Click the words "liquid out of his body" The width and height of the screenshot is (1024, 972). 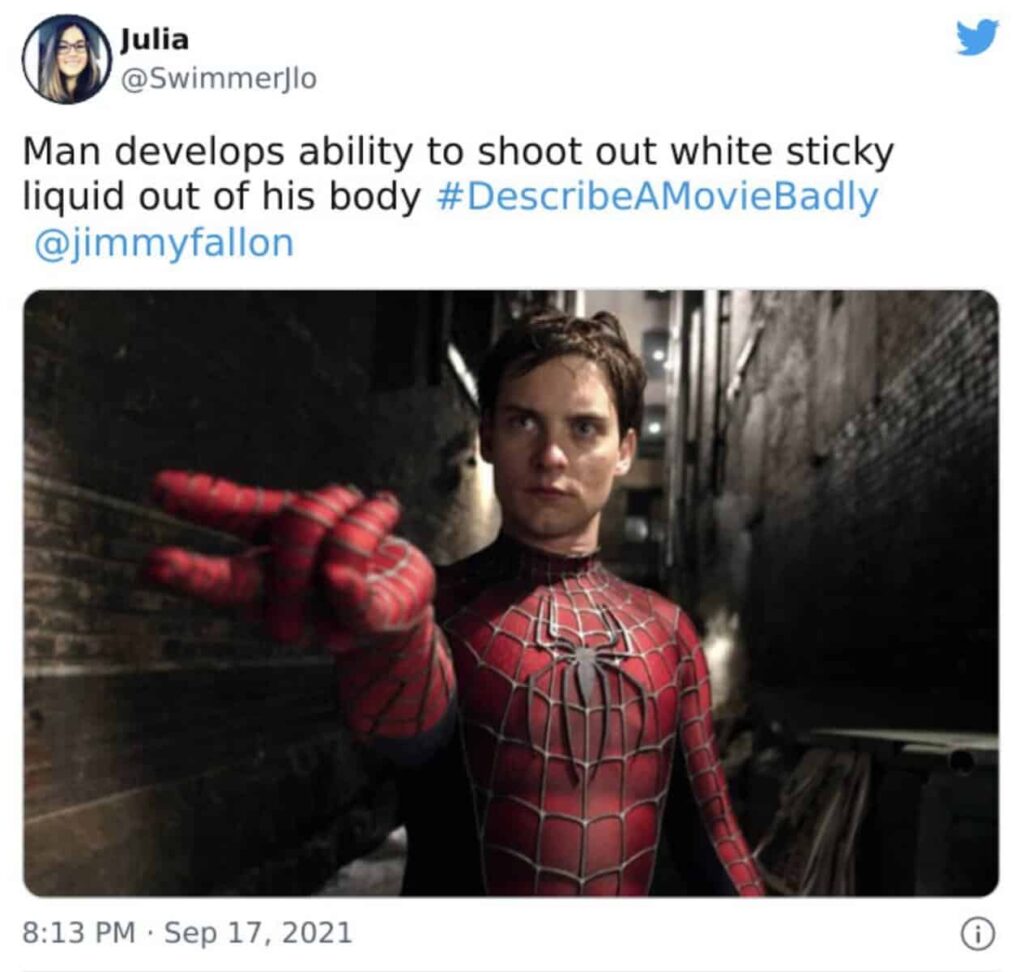click(x=222, y=197)
